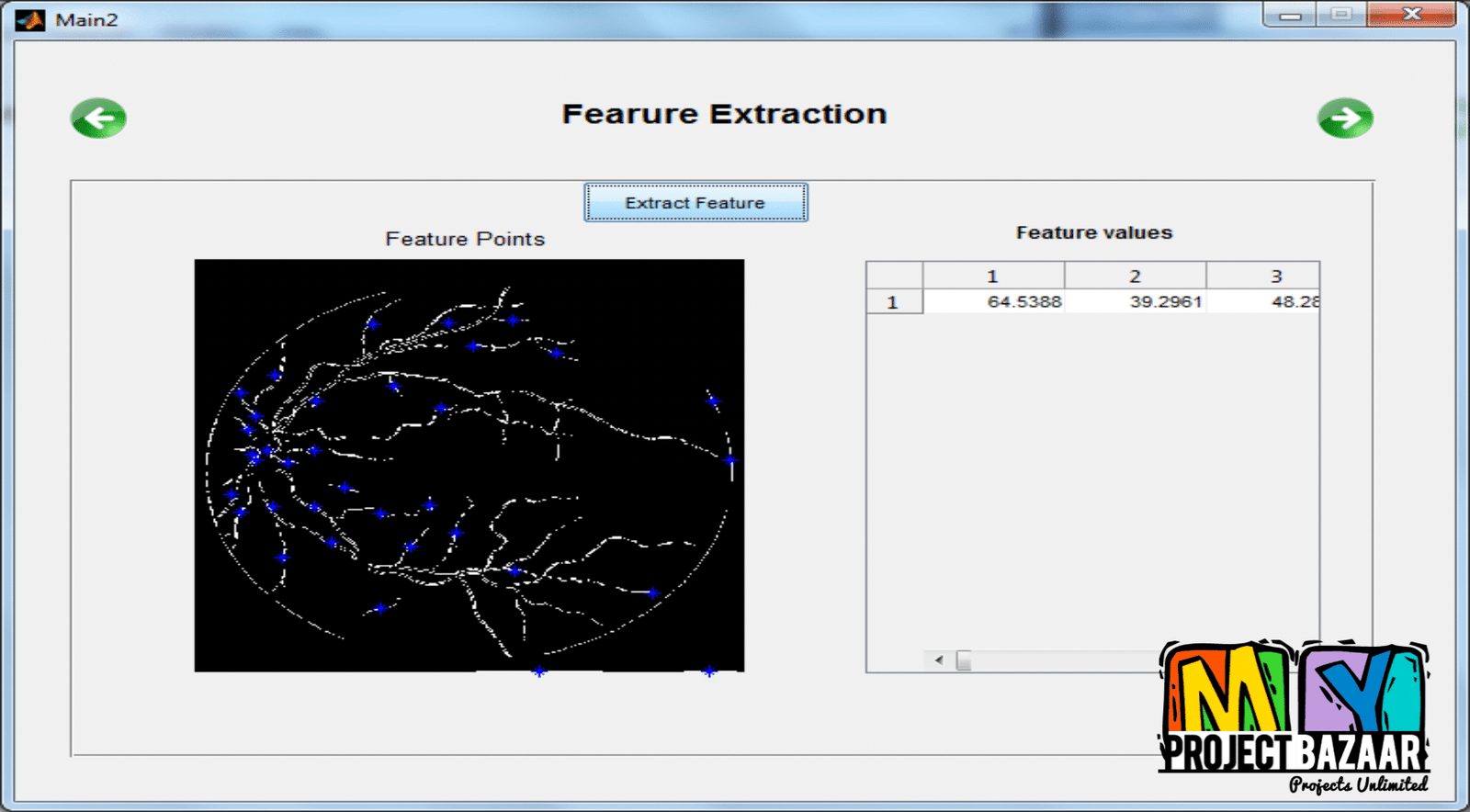The height and width of the screenshot is (812, 1470).
Task: Select column header 3 in the Feature values table
Action: point(1274,276)
